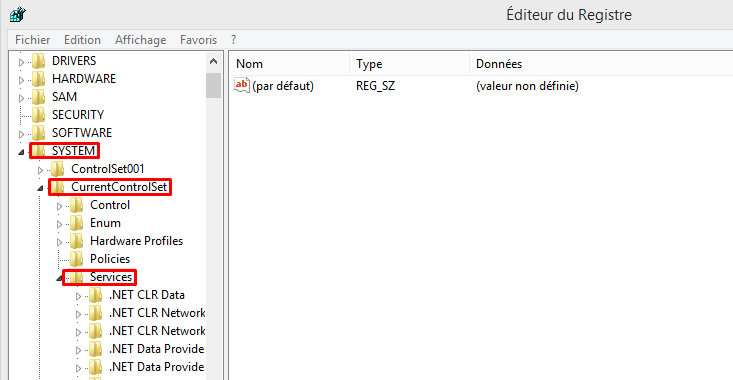Viewport: 733px width, 380px height.
Task: Click the Policies folder icon
Action: (x=77, y=259)
